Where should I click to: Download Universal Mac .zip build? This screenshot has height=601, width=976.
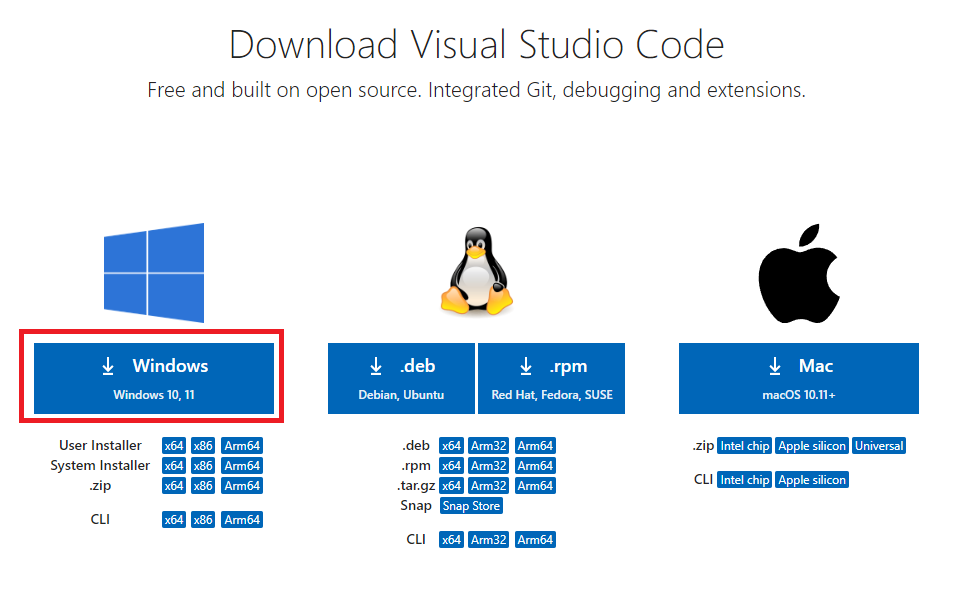[878, 445]
